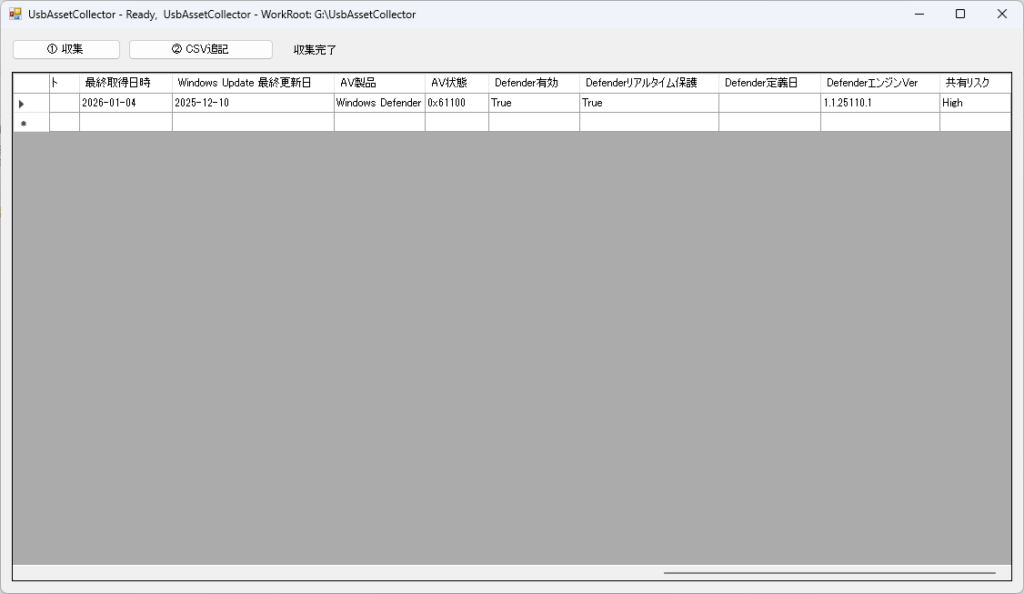
Task: Click the UsbAssetCollector app icon in title bar
Action: point(15,15)
